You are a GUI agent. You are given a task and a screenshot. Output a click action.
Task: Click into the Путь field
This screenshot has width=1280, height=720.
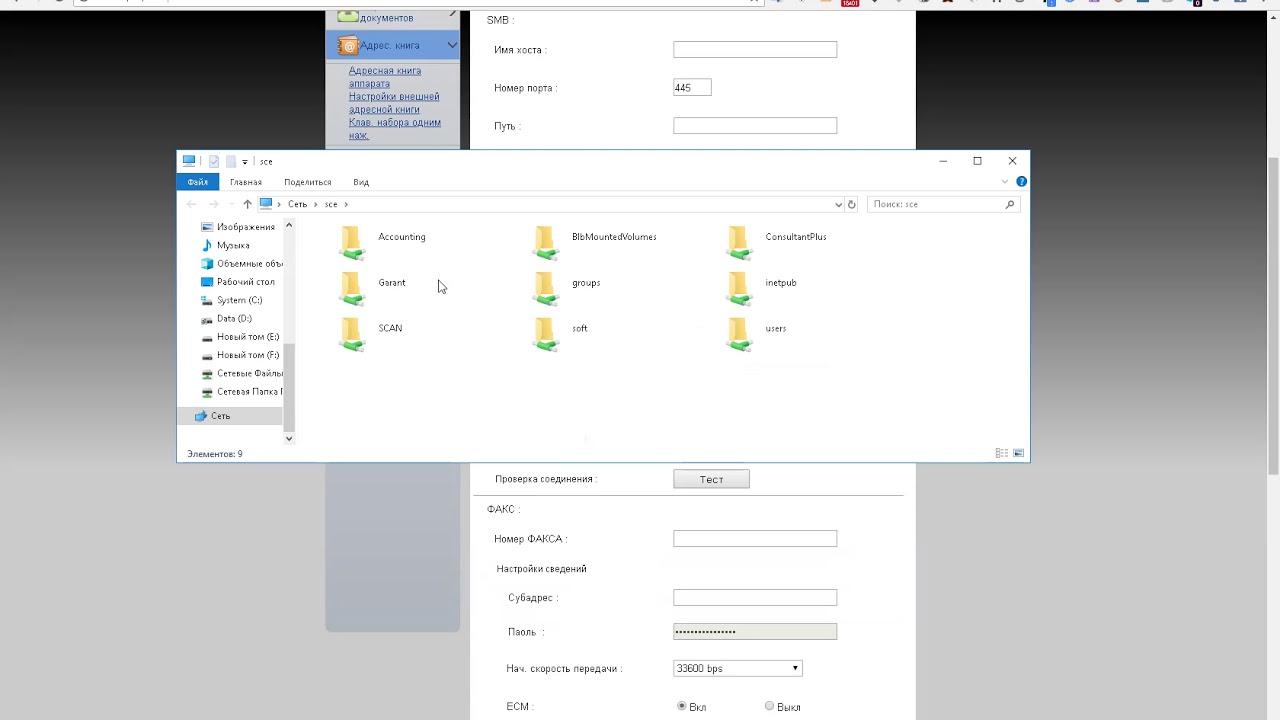pyautogui.click(x=755, y=126)
